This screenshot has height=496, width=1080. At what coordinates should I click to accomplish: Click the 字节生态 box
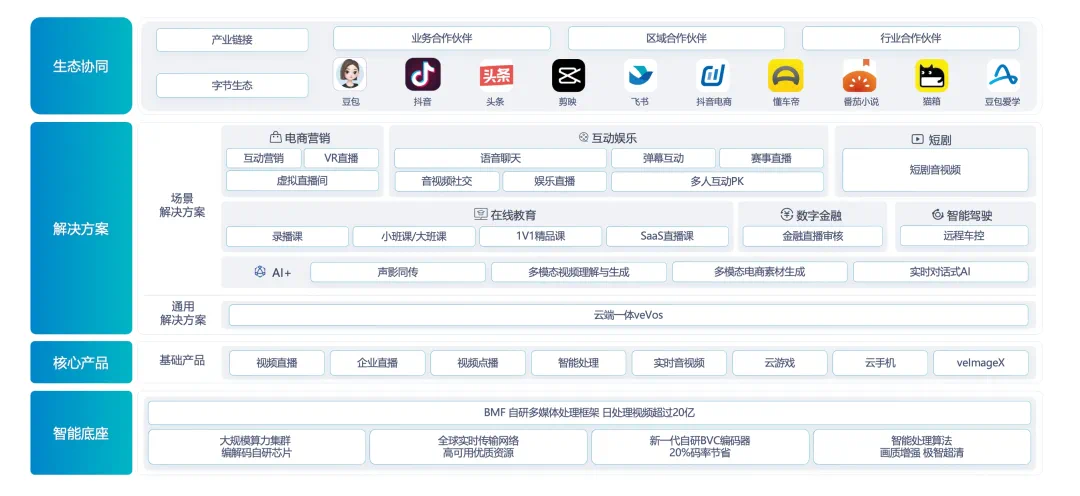tap(232, 85)
